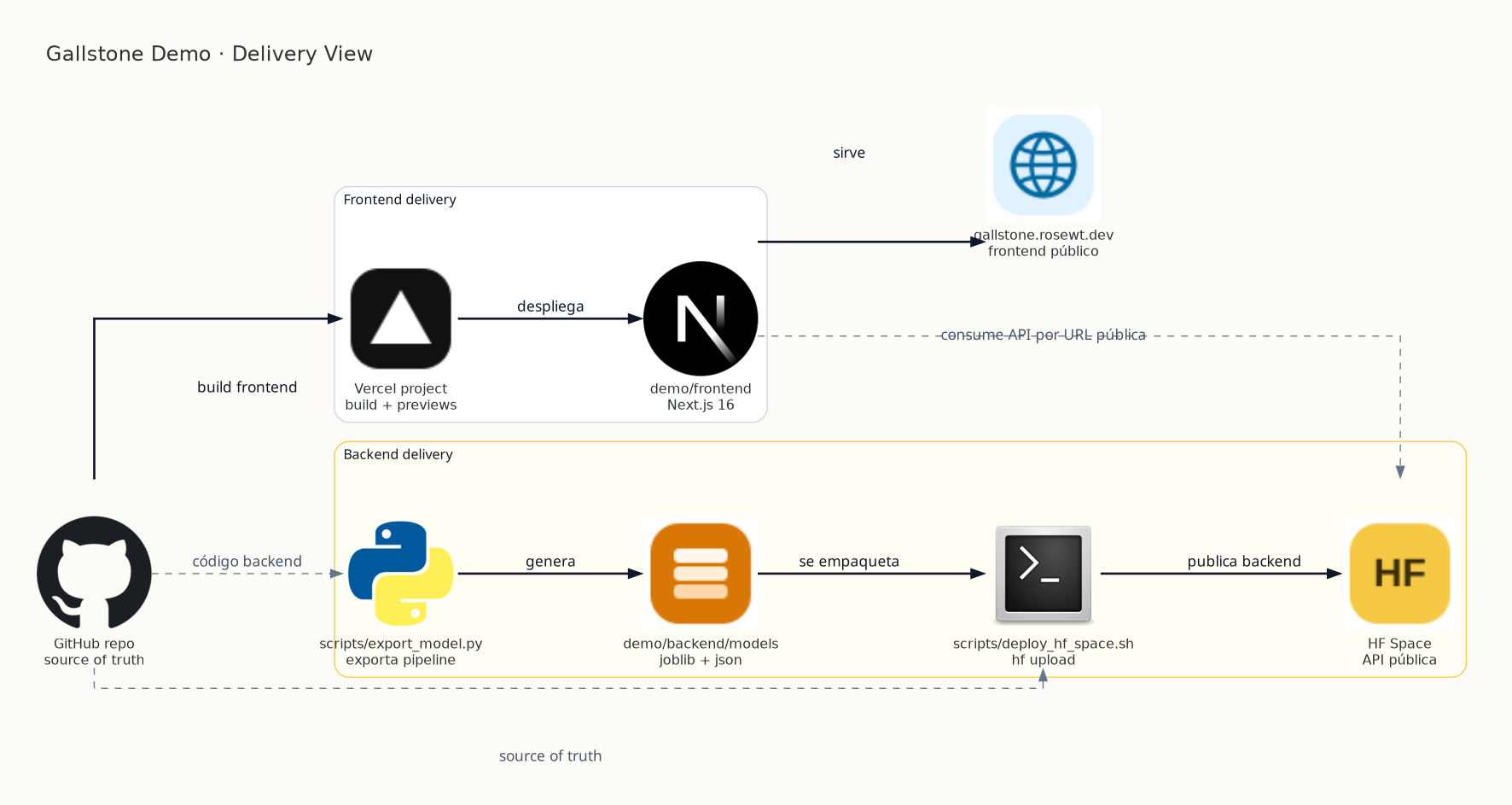Click the 'Backend delivery' group label

click(x=398, y=455)
